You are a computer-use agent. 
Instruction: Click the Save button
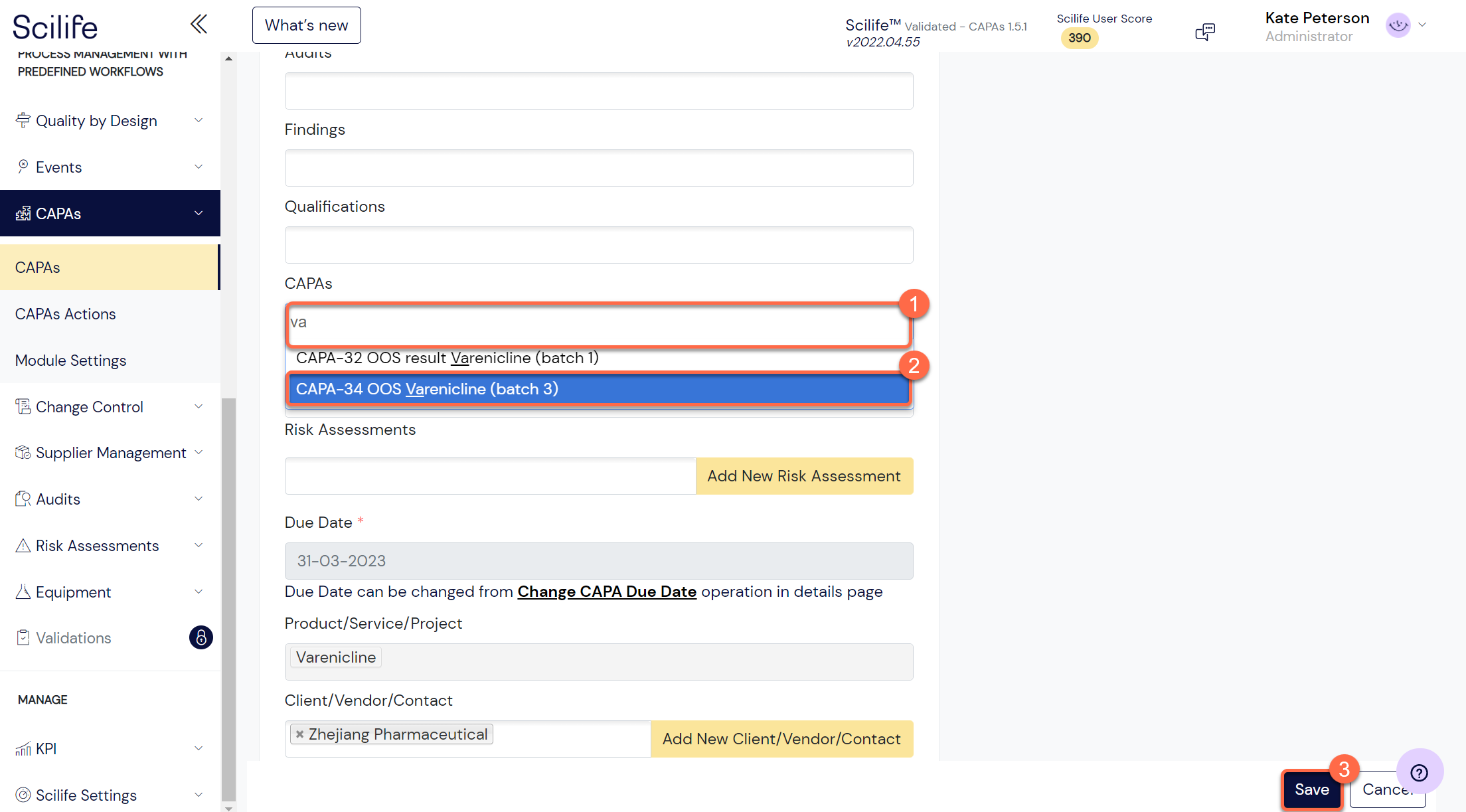click(1311, 789)
